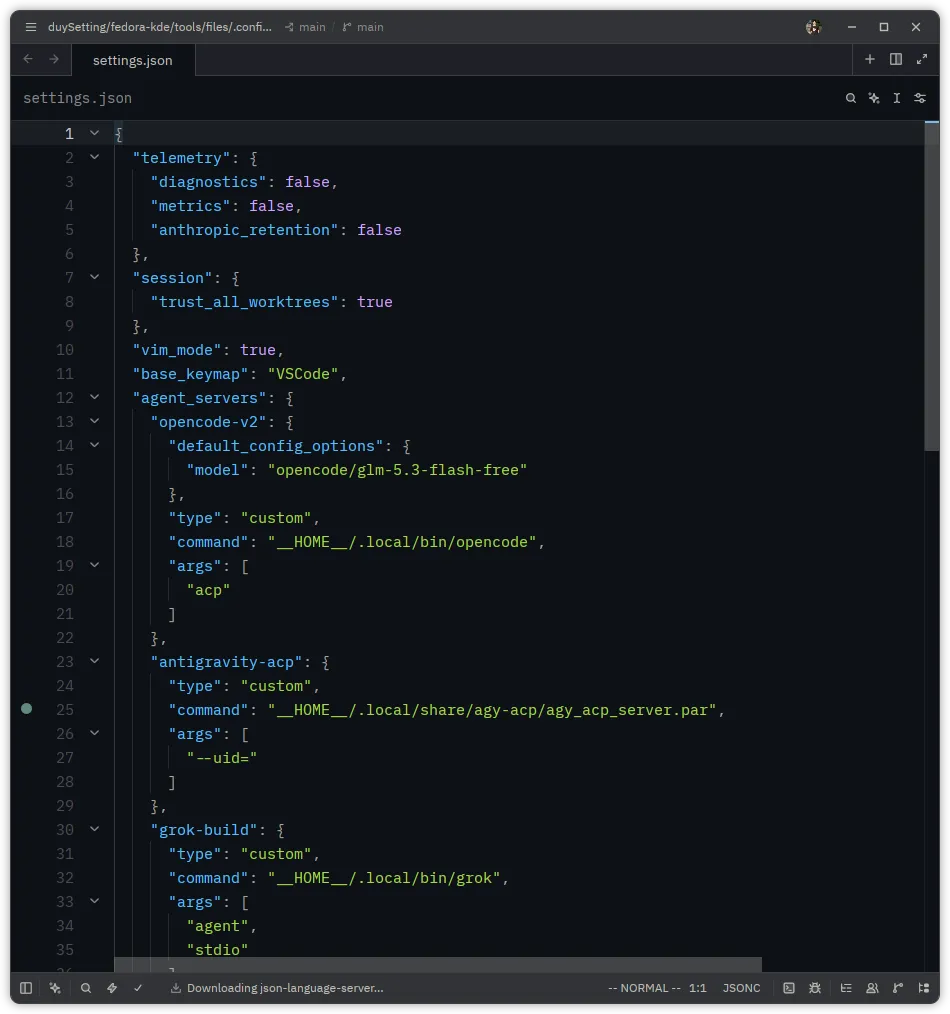The image size is (950, 1014).
Task: Open the main worktree selector in title bar
Action: coord(305,27)
